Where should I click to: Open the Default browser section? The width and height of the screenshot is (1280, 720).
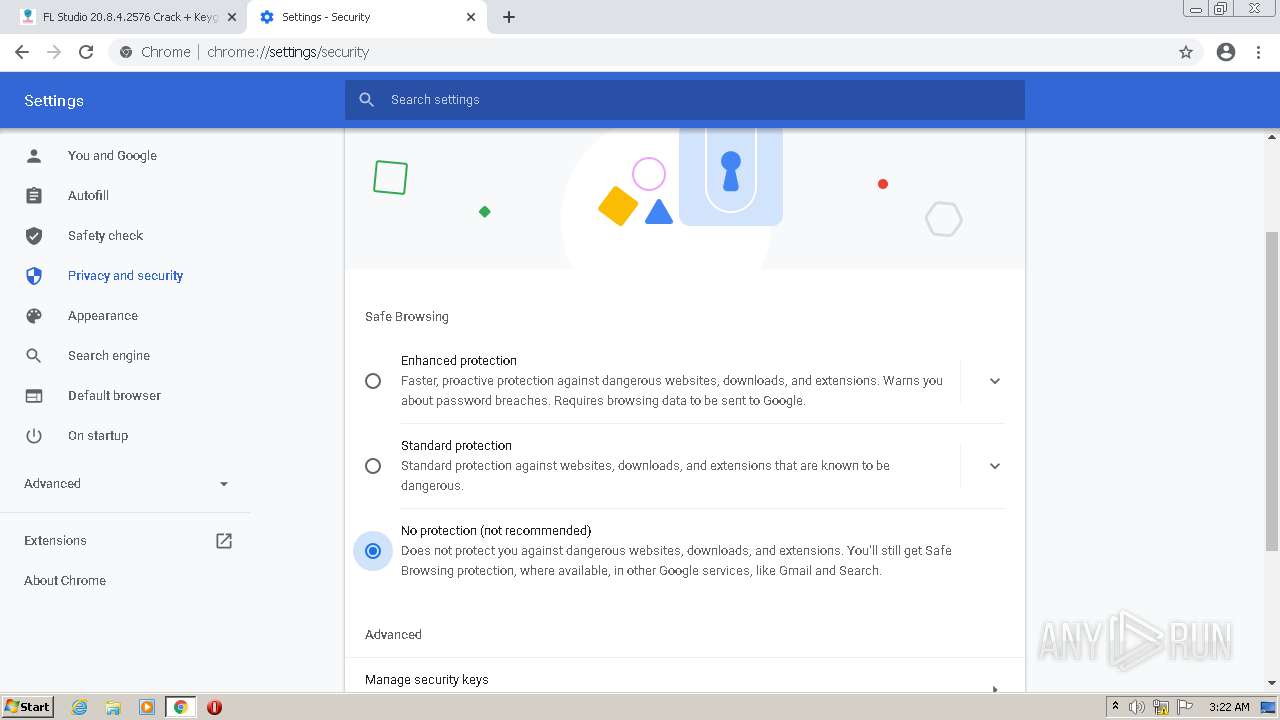click(114, 396)
